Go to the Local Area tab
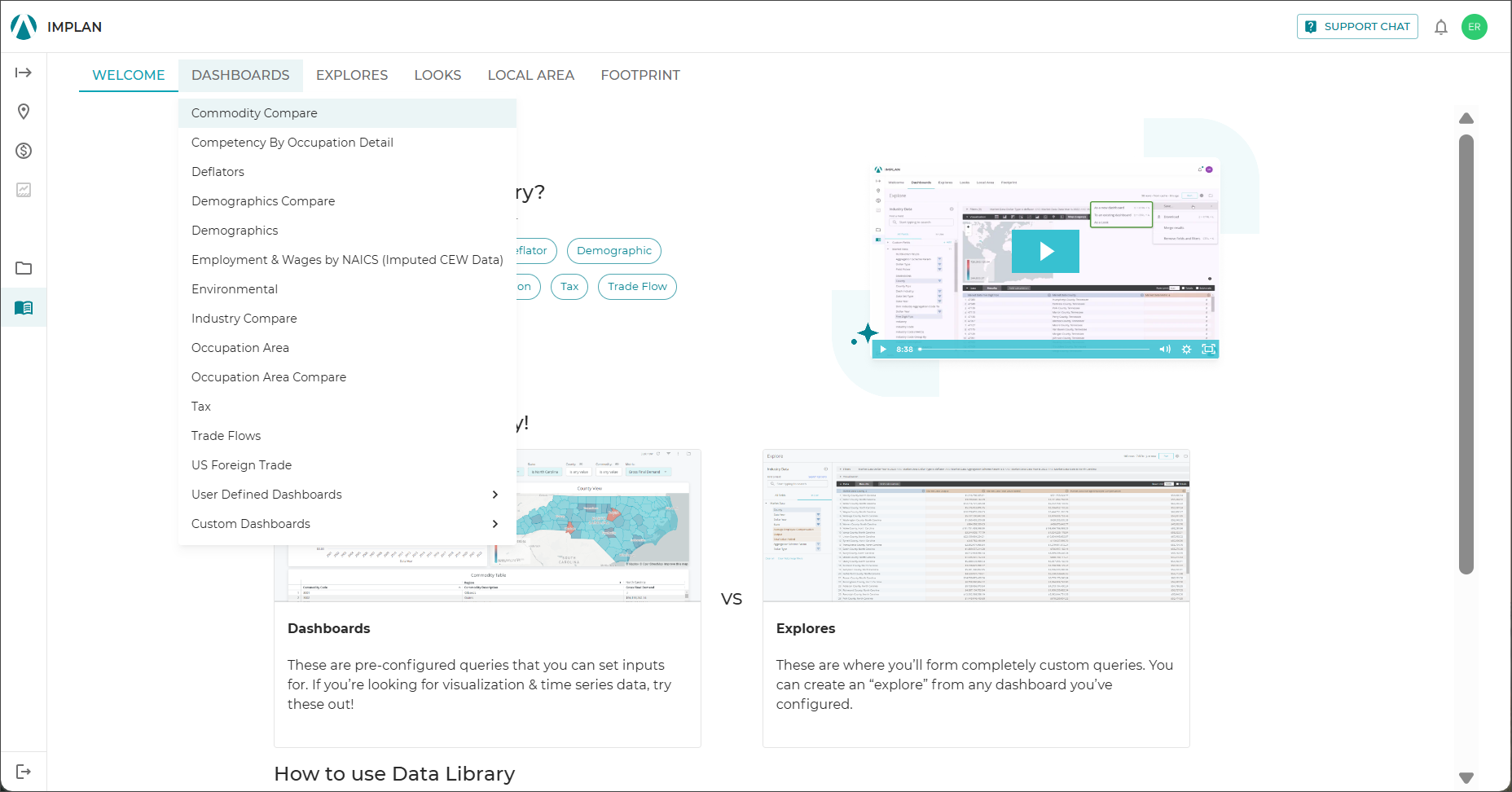1512x792 pixels. [x=531, y=75]
